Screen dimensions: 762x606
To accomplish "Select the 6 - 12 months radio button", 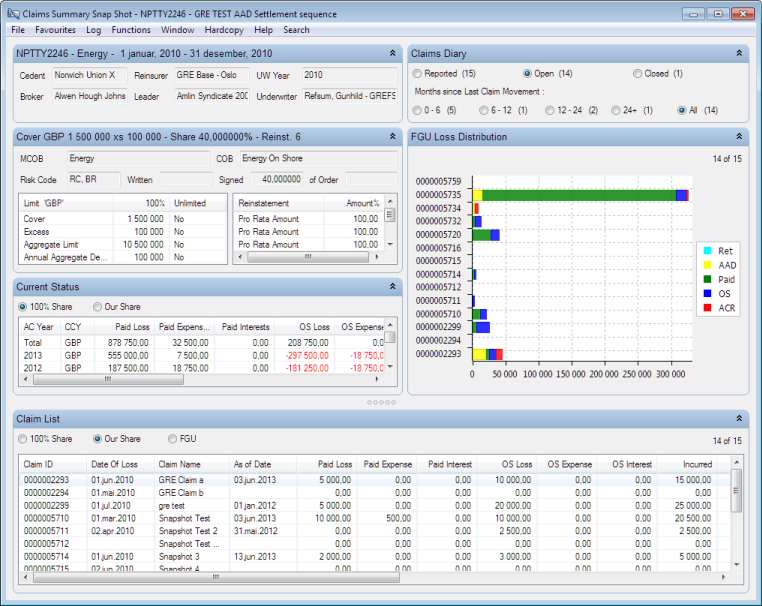I will pos(484,110).
